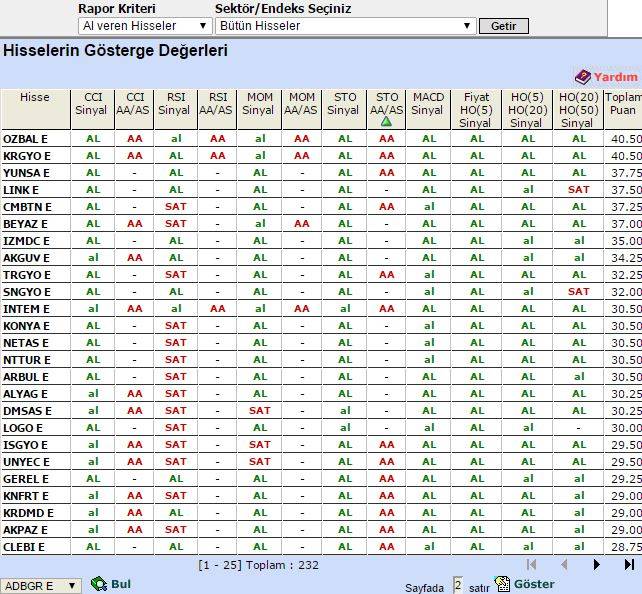Image resolution: width=642 pixels, height=594 pixels.
Task: Open the Rapor Kriteri dropdown
Action: pyautogui.click(x=145, y=26)
